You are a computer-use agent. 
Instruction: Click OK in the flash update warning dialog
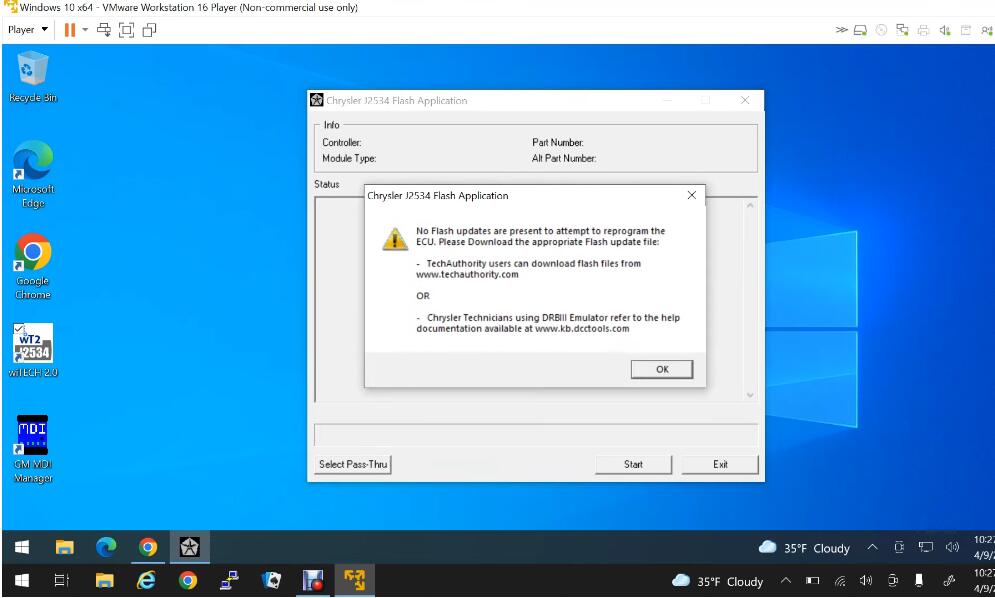pos(661,369)
